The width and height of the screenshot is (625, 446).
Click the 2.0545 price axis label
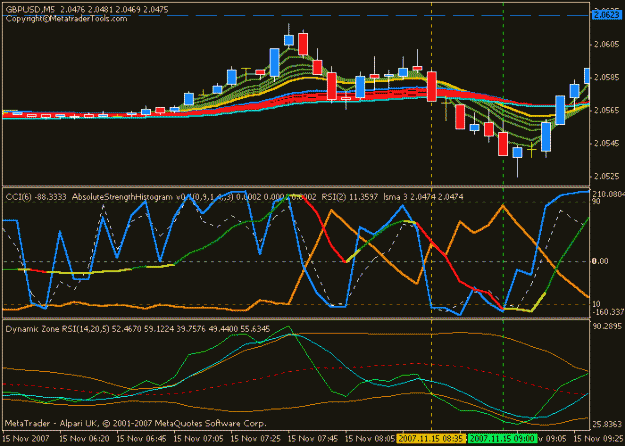pos(607,143)
